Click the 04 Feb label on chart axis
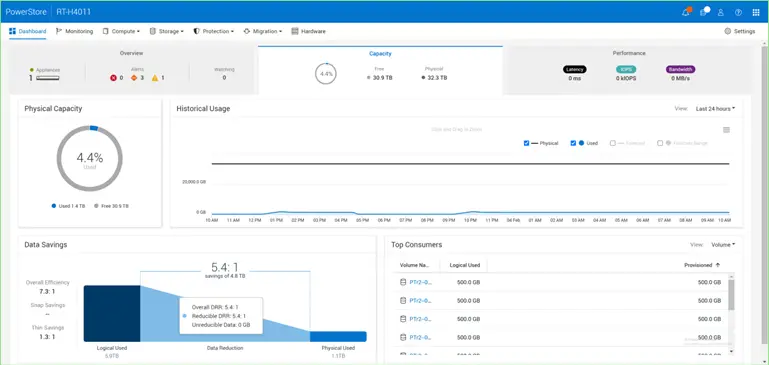Image resolution: width=769 pixels, height=365 pixels. pos(513,220)
